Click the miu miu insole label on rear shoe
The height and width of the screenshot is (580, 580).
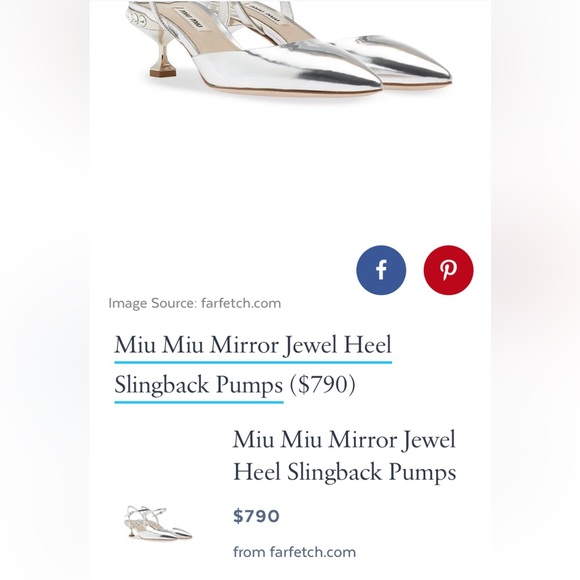coord(264,13)
